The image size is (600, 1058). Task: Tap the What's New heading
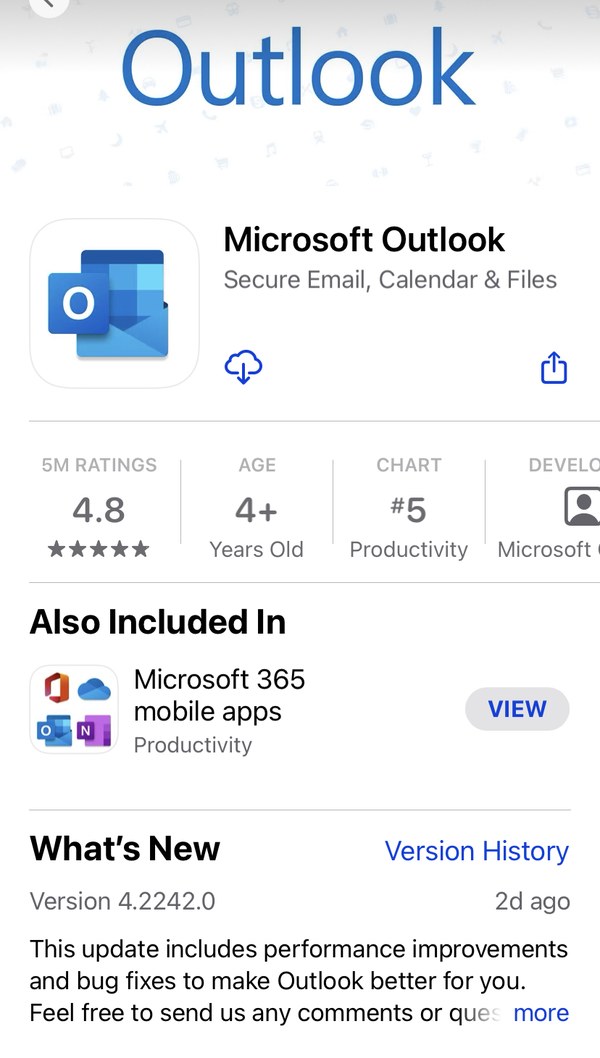tap(125, 848)
